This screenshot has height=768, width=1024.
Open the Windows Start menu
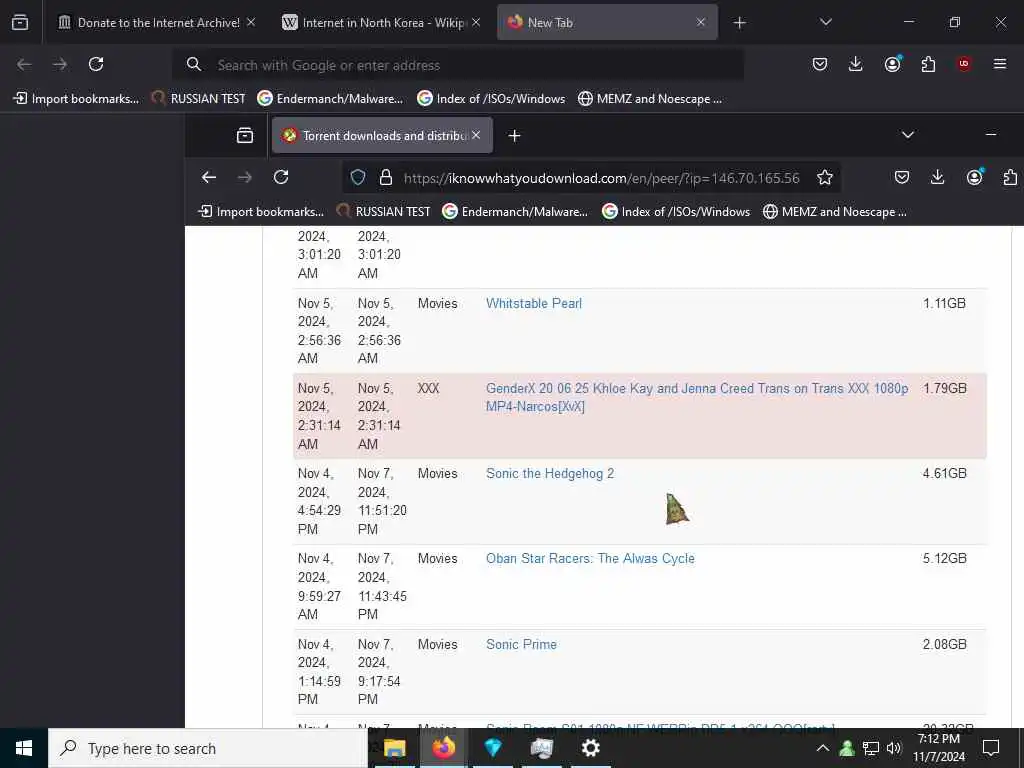point(24,748)
